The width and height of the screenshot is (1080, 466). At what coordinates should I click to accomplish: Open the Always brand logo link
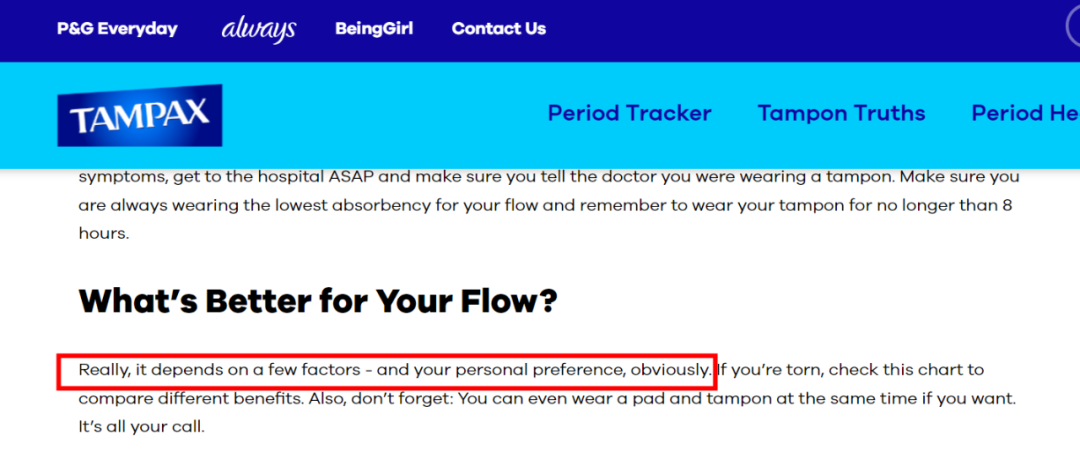259,30
